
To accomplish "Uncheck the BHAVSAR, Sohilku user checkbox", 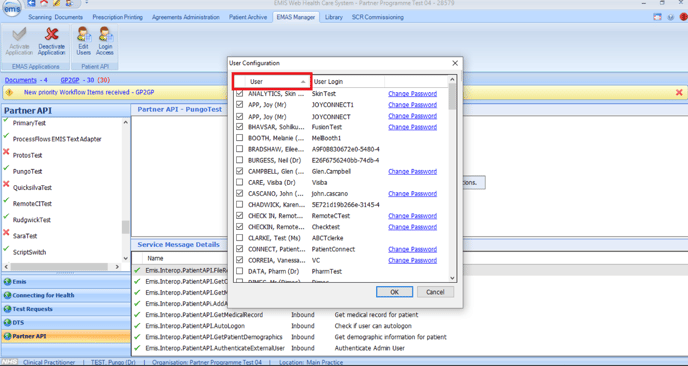I will (240, 127).
